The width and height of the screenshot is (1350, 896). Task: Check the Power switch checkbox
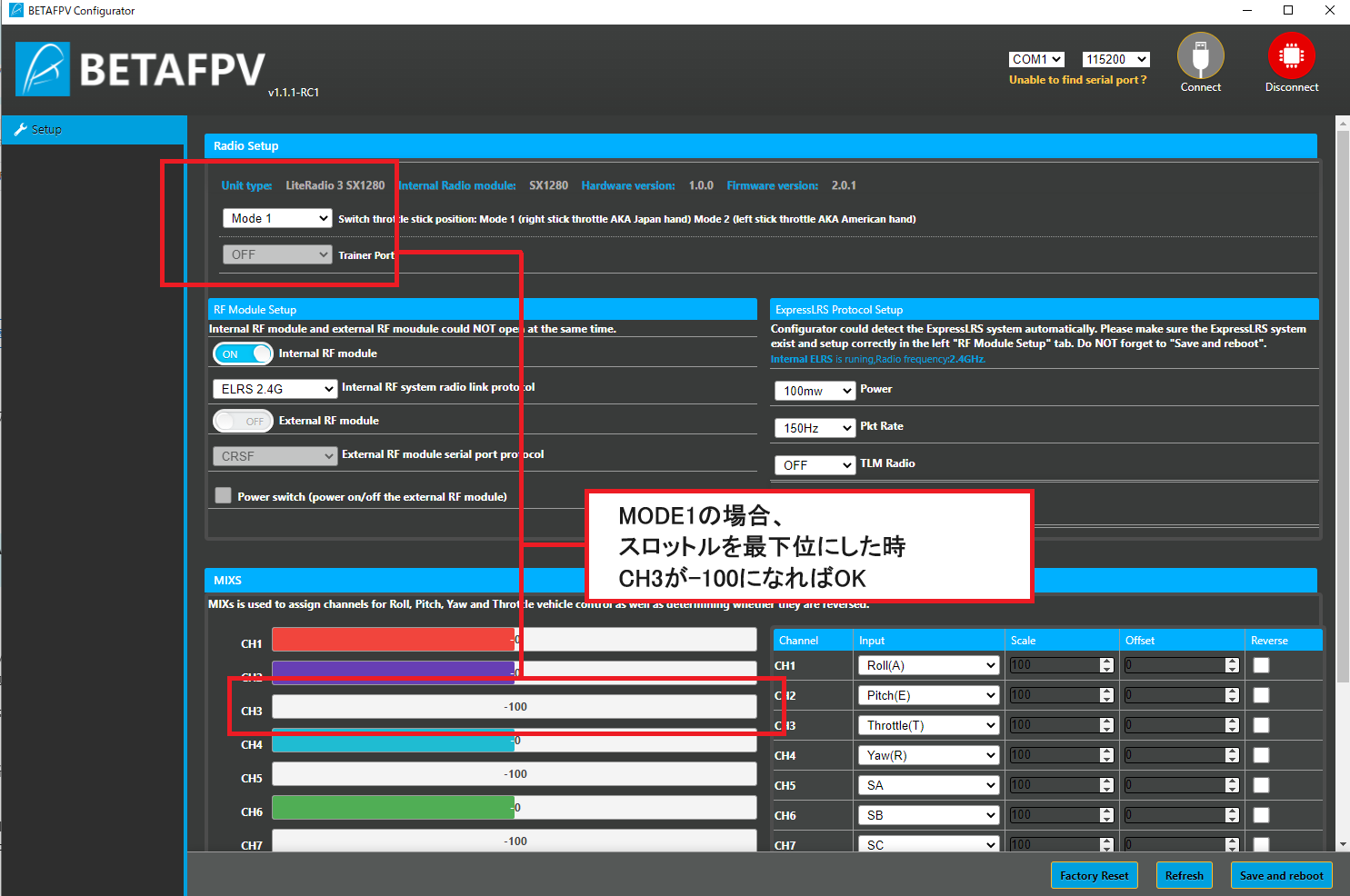[223, 495]
